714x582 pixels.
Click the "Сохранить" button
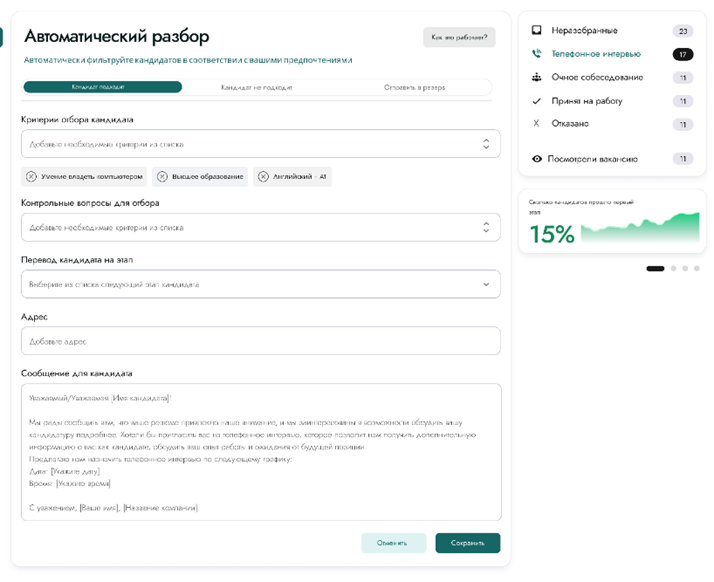coord(467,543)
